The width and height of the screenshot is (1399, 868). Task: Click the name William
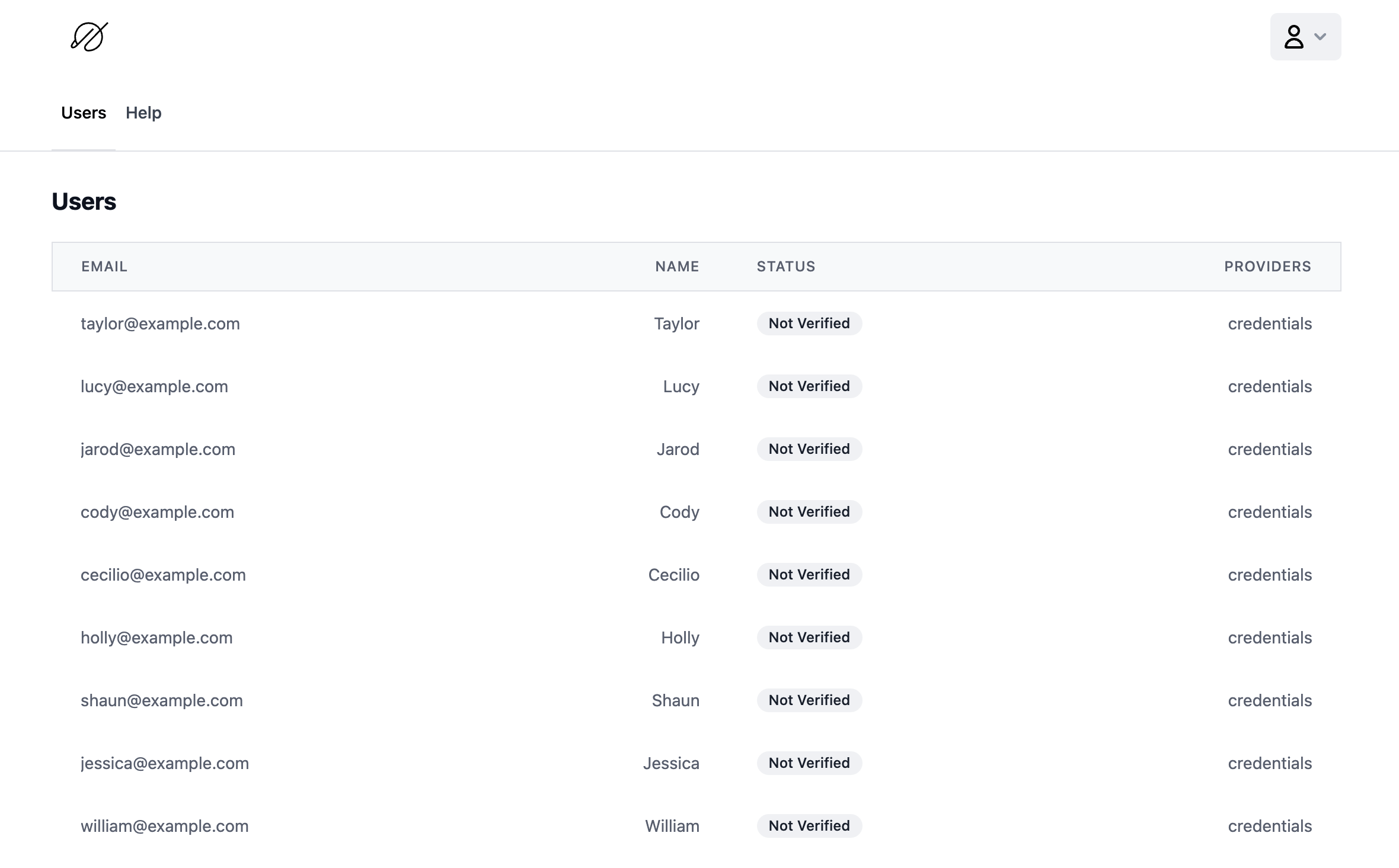[672, 826]
